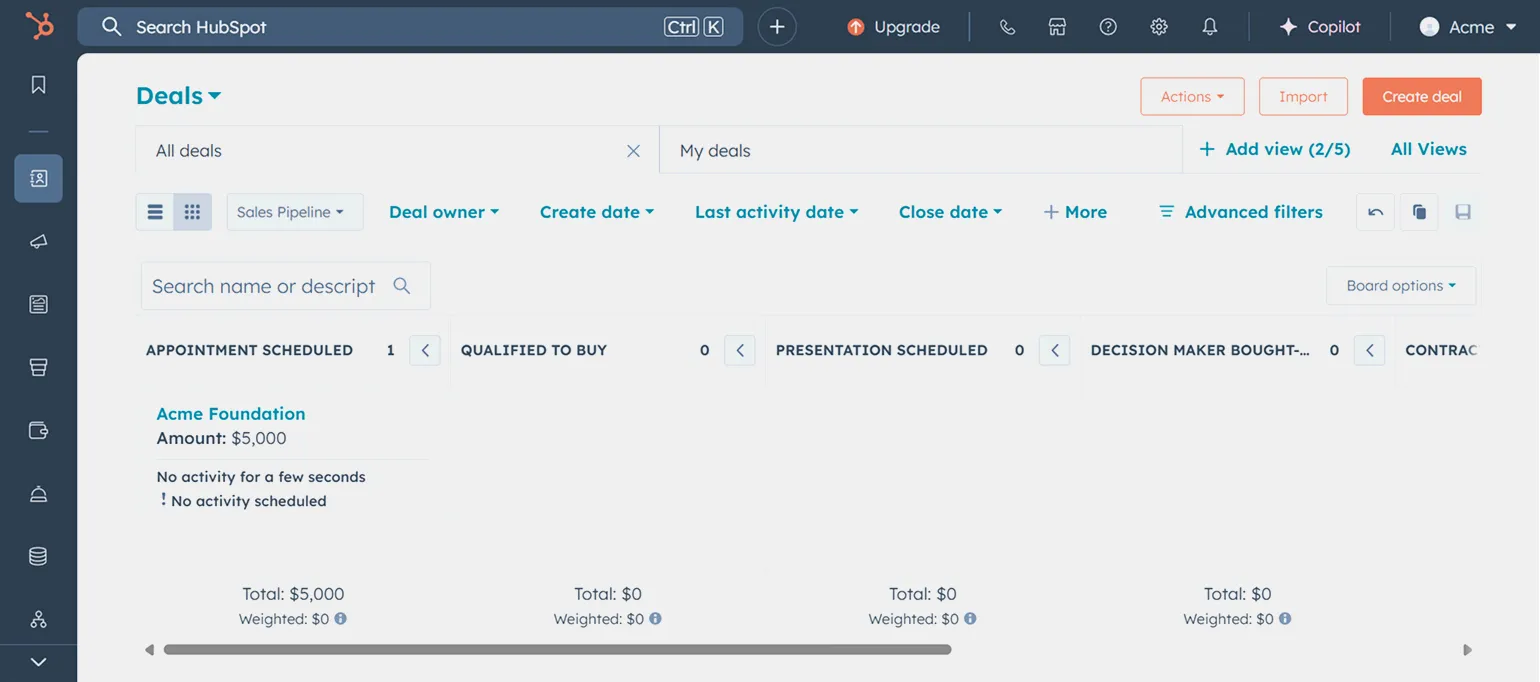Click the Create deal button
The height and width of the screenshot is (682, 1540).
pyautogui.click(x=1421, y=97)
